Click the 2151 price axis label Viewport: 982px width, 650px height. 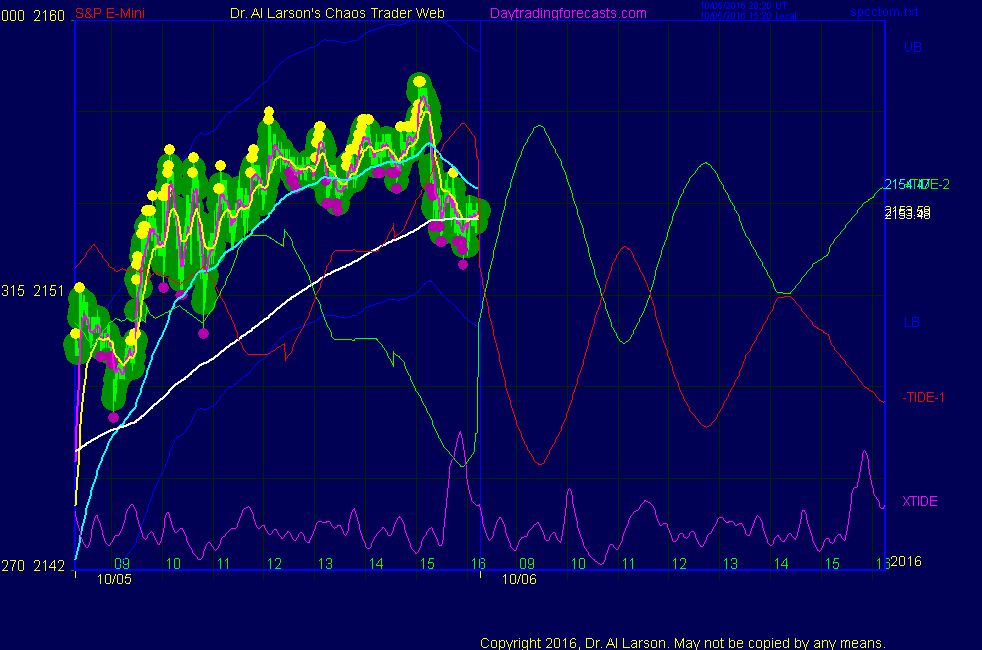point(49,291)
